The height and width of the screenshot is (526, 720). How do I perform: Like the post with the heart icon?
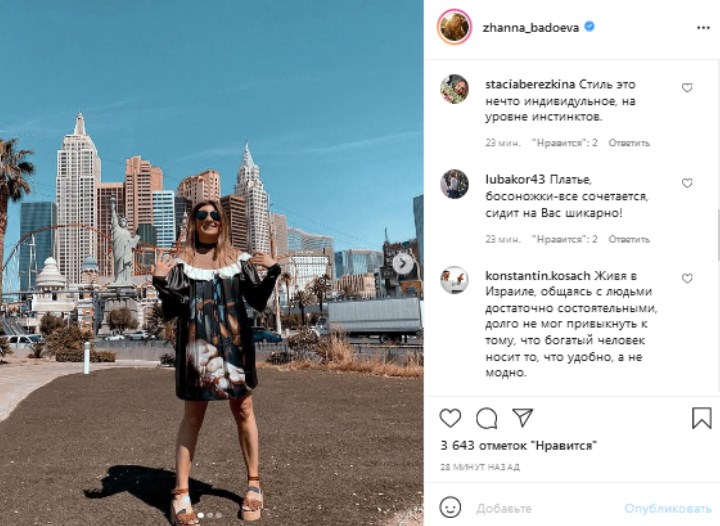[450, 418]
